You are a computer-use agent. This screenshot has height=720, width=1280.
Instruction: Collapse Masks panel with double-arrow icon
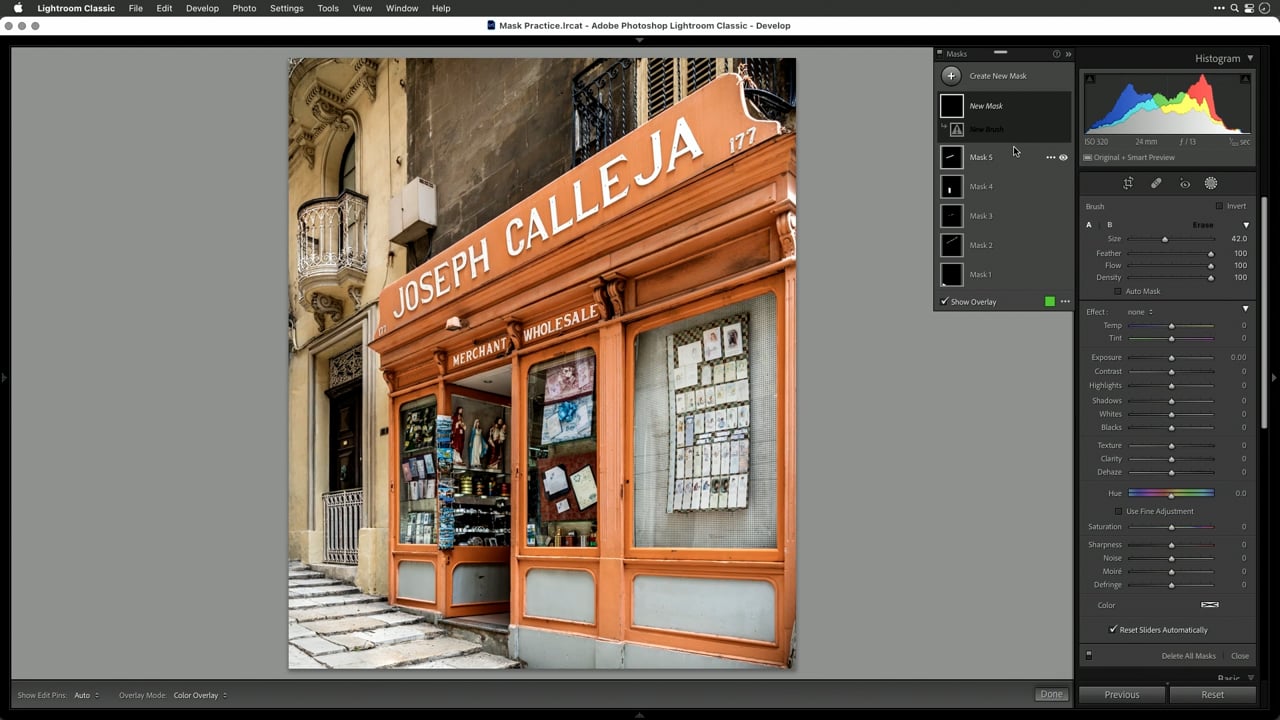[x=1068, y=54]
